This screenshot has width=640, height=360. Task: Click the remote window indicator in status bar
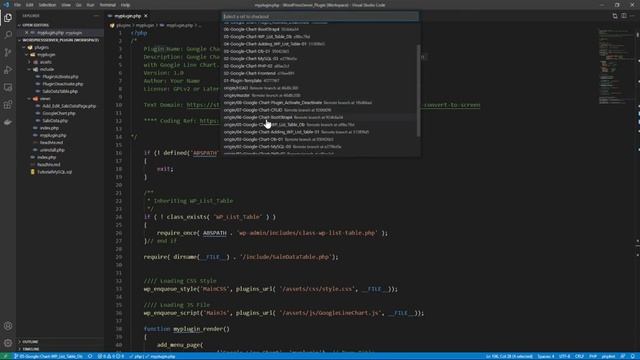tap(5, 356)
